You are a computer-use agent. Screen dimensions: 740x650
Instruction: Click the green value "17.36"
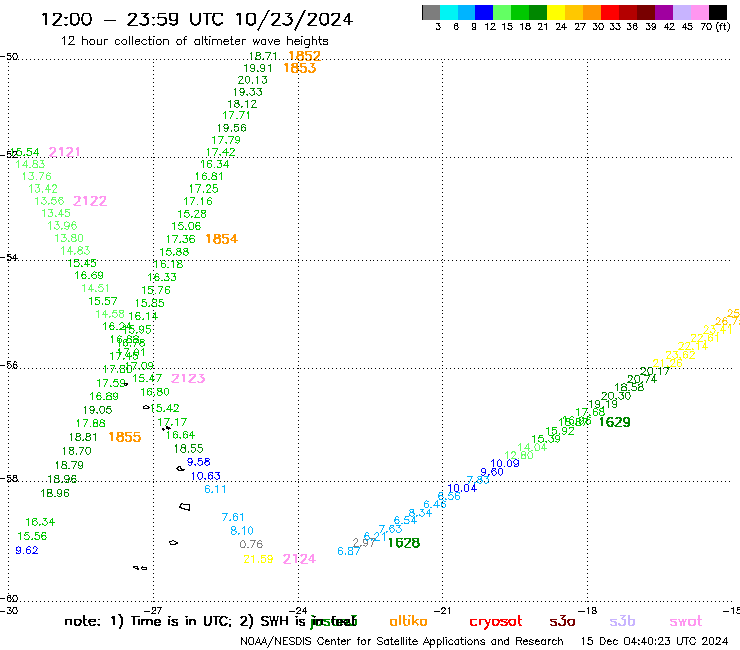click(180, 239)
